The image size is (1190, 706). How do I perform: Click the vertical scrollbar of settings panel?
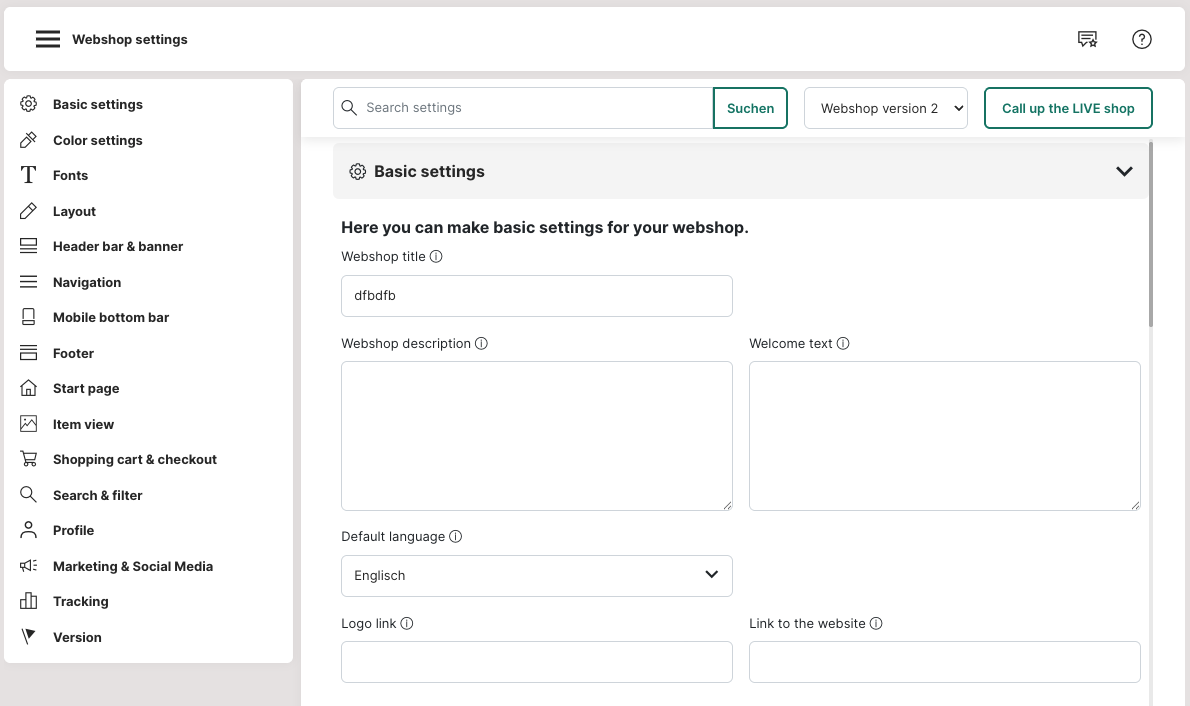tap(1151, 235)
